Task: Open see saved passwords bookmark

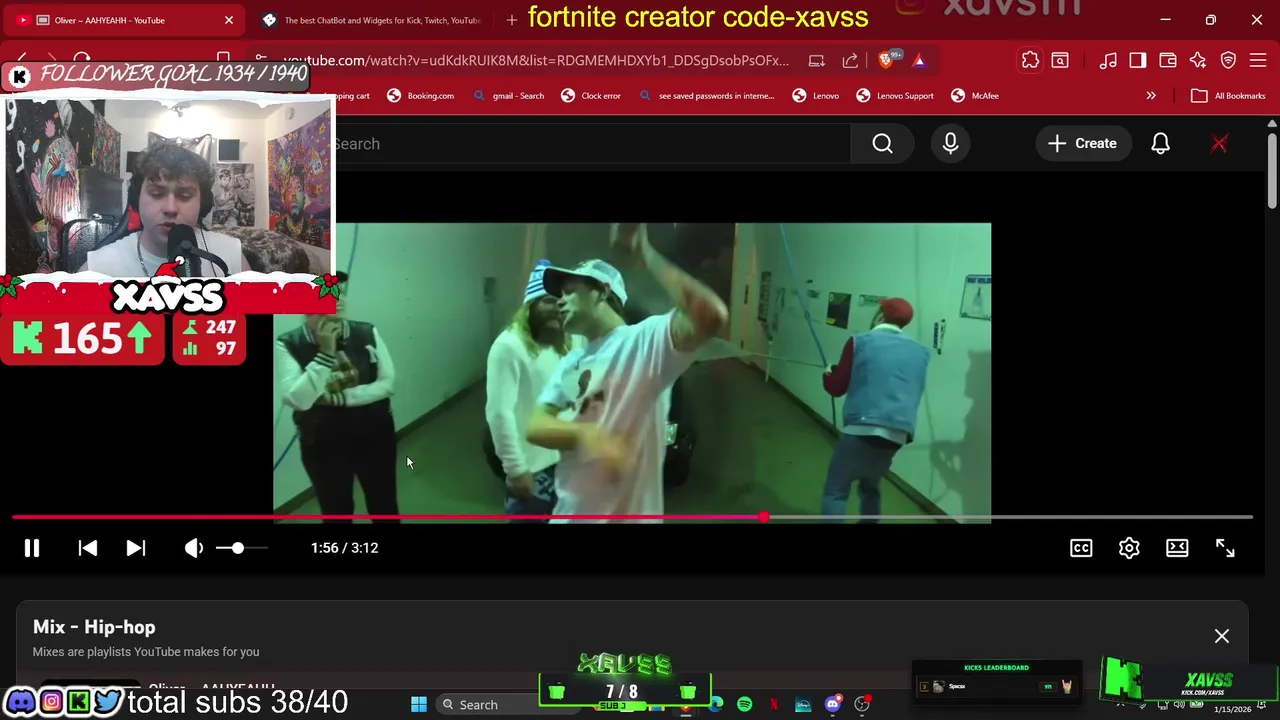Action: [x=706, y=96]
